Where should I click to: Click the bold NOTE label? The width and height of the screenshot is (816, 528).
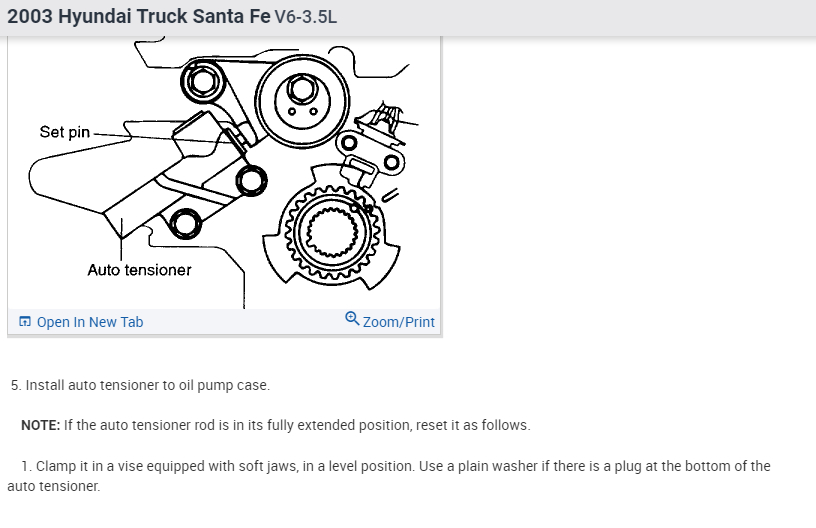point(40,425)
